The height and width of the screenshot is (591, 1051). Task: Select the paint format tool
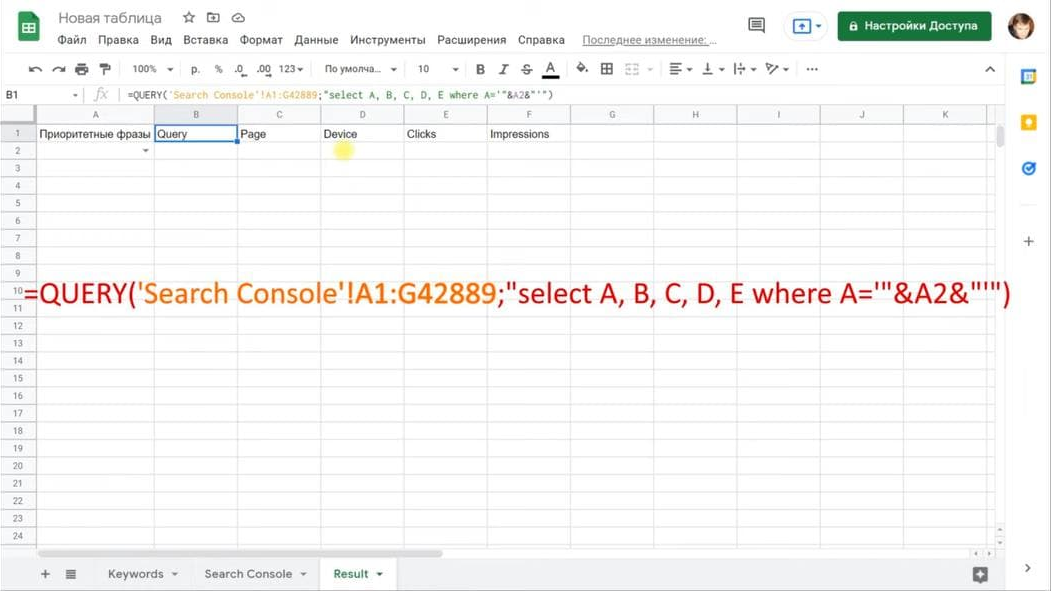click(x=104, y=69)
